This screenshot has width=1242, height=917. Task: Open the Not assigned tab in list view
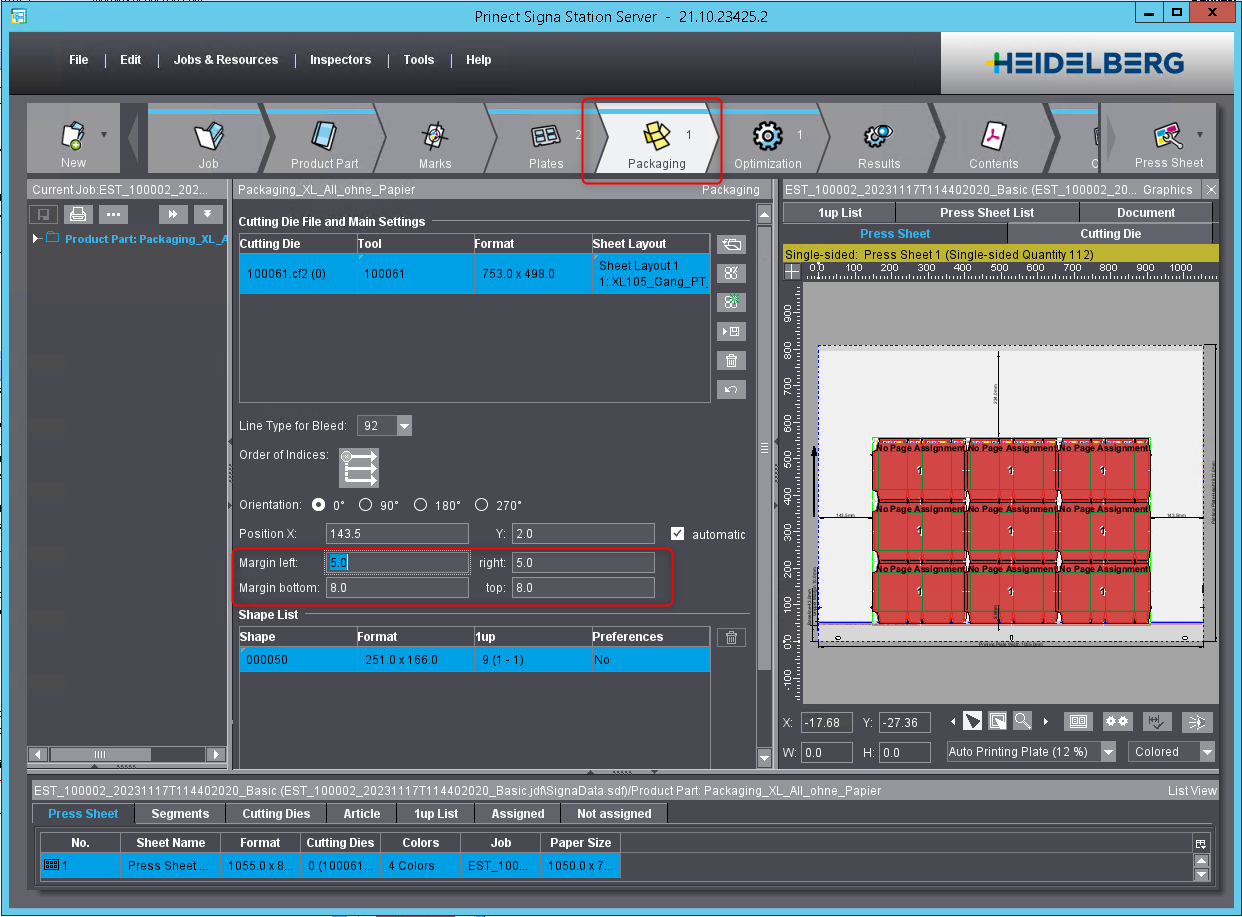click(614, 814)
